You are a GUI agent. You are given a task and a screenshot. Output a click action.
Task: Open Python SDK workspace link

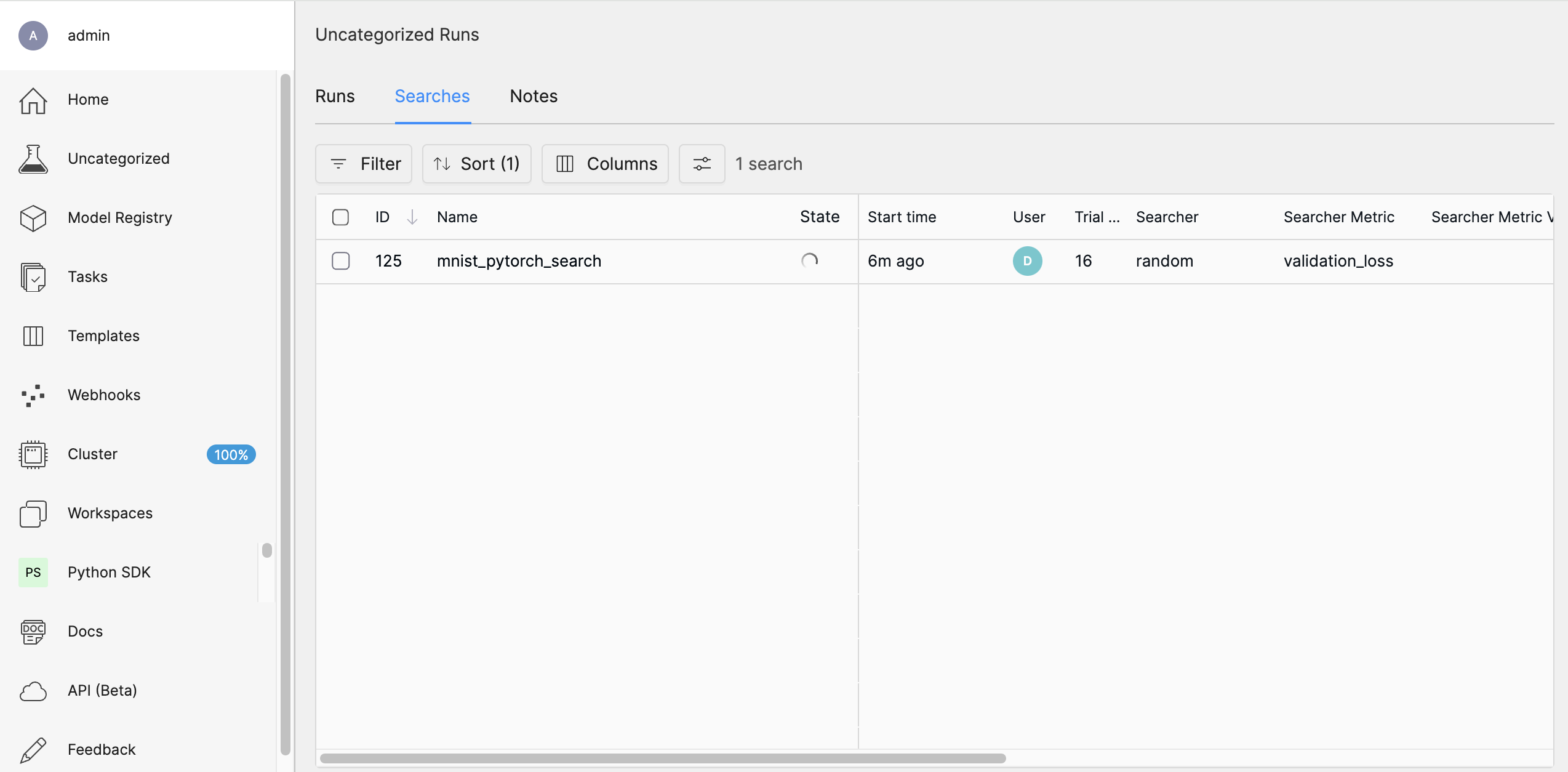(x=110, y=573)
